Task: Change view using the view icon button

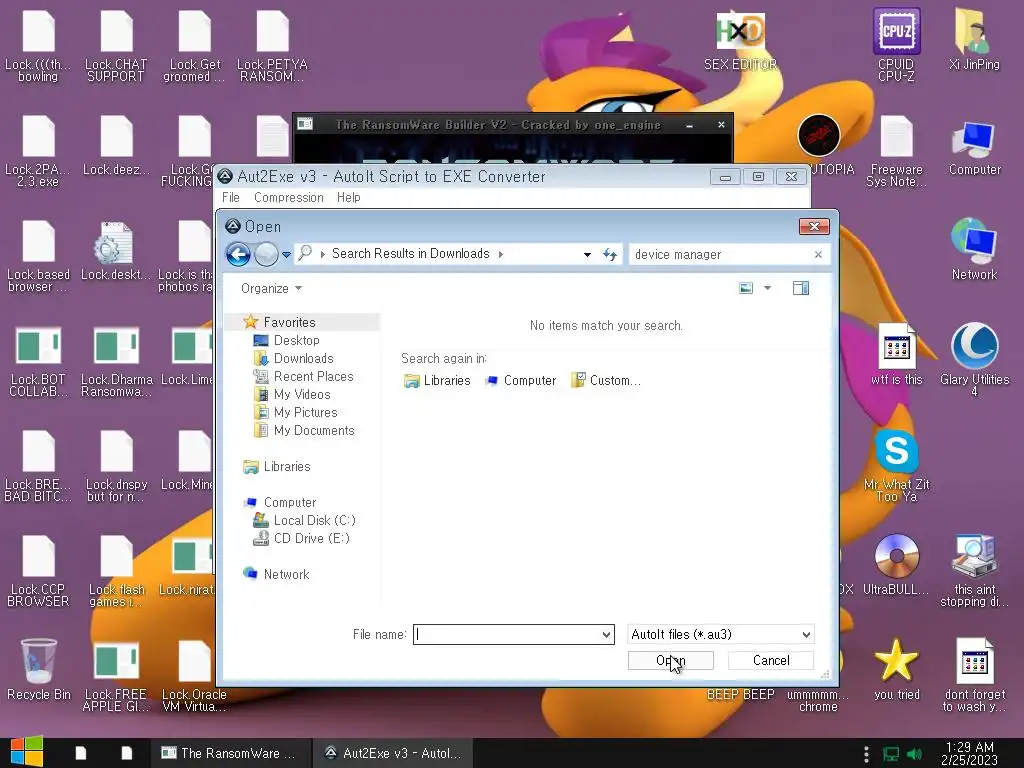Action: click(746, 288)
